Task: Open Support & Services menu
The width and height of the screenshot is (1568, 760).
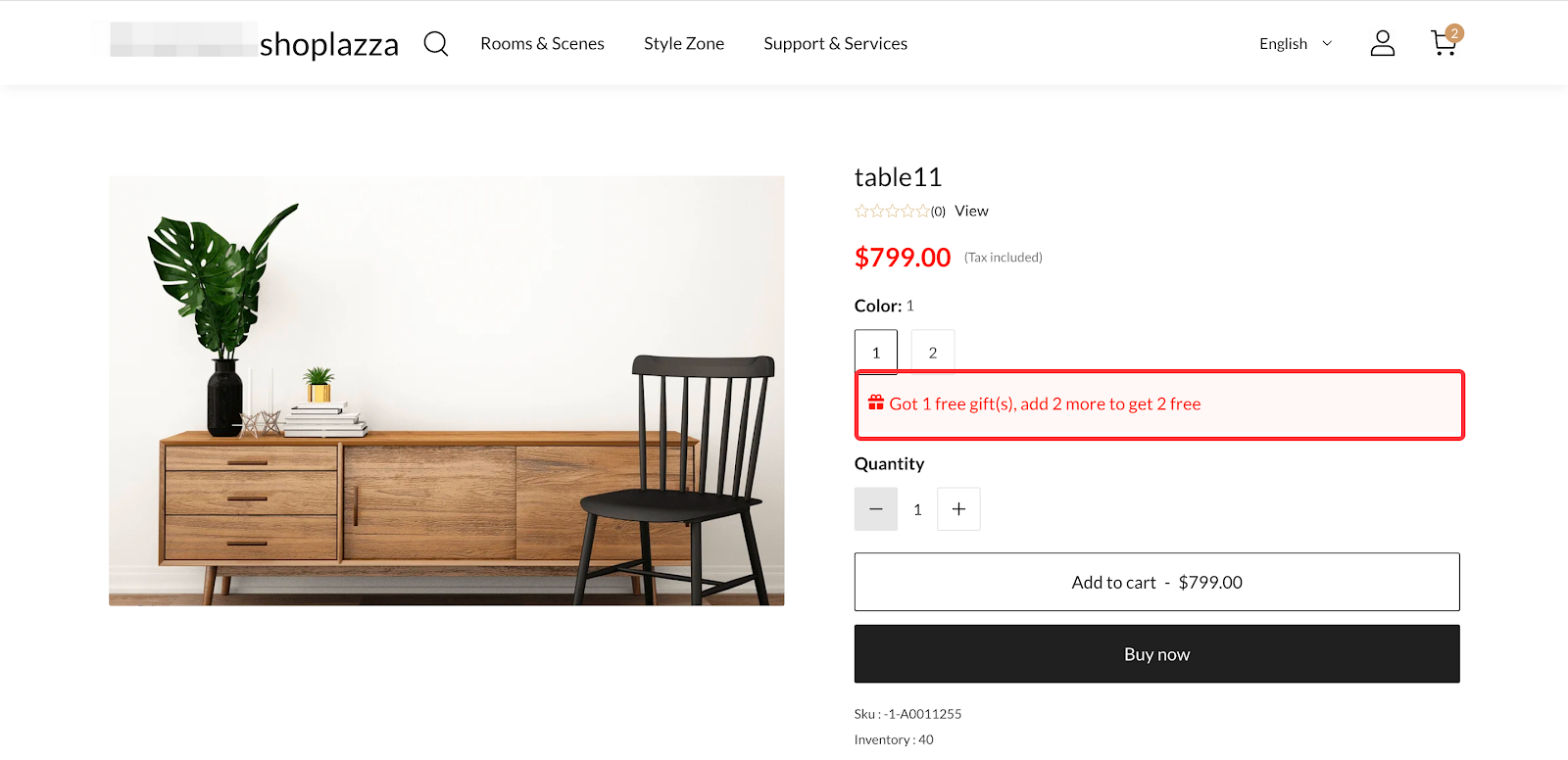Action: click(x=835, y=44)
